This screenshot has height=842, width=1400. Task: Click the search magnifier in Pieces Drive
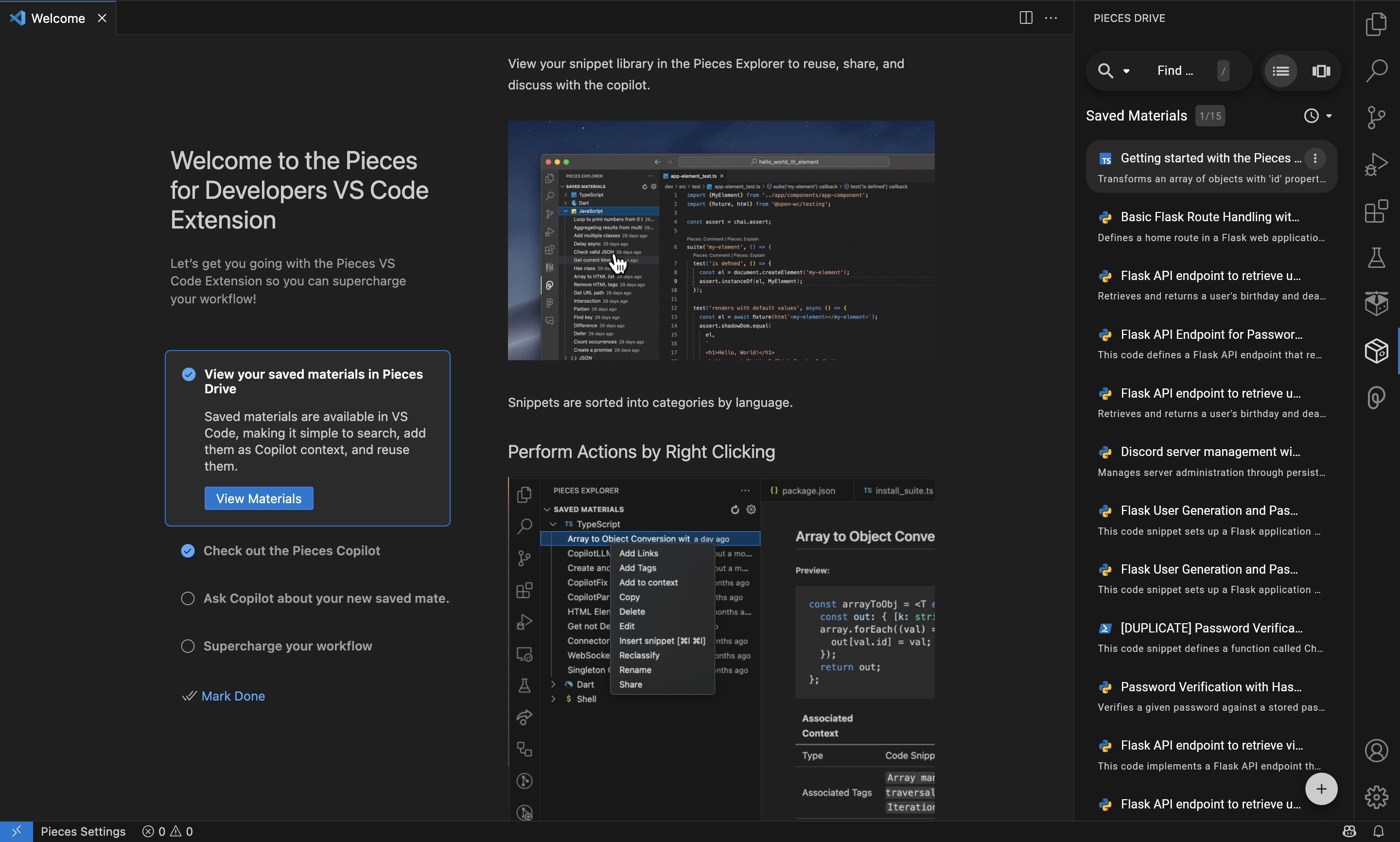[1105, 71]
